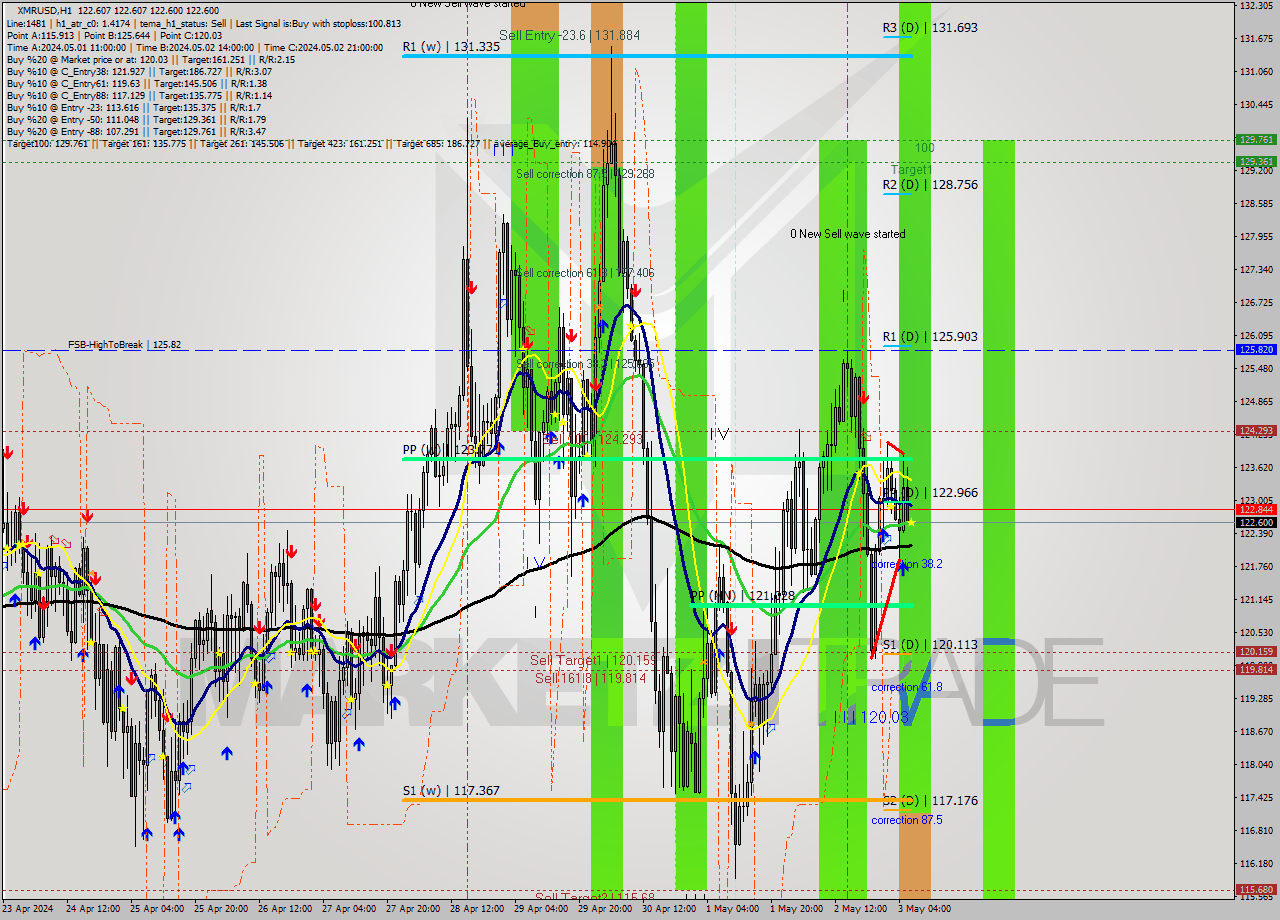This screenshot has height=920, width=1280.
Task: Click the '2 May 12:00' time axis label
Action: [860, 909]
